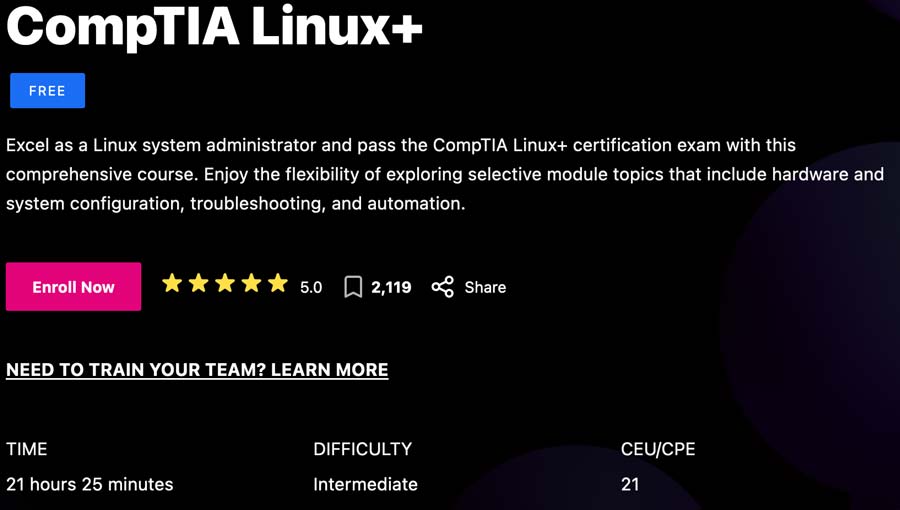Image resolution: width=900 pixels, height=510 pixels.
Task: Click the Intermediate difficulty value
Action: click(366, 484)
